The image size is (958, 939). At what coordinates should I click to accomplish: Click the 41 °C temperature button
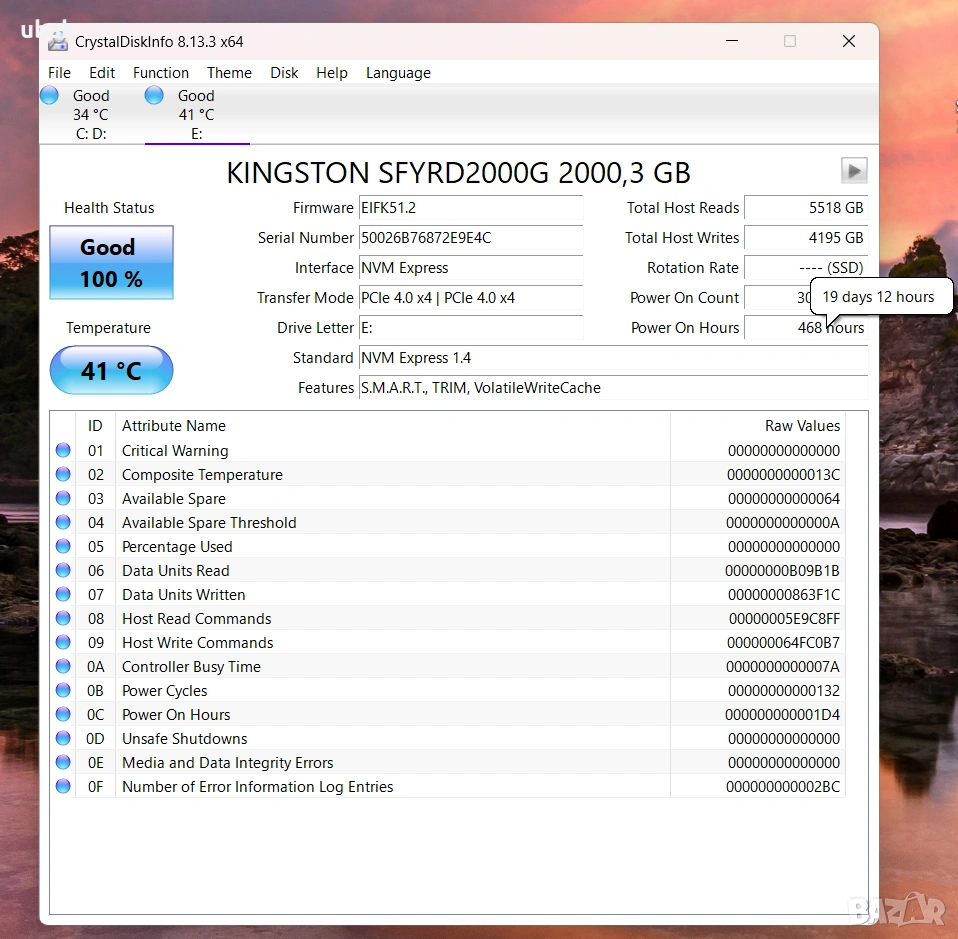click(x=111, y=371)
